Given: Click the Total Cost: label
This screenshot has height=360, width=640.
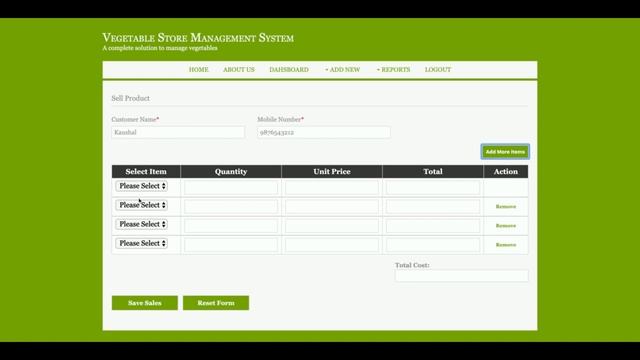Looking at the screenshot, I should (x=412, y=265).
